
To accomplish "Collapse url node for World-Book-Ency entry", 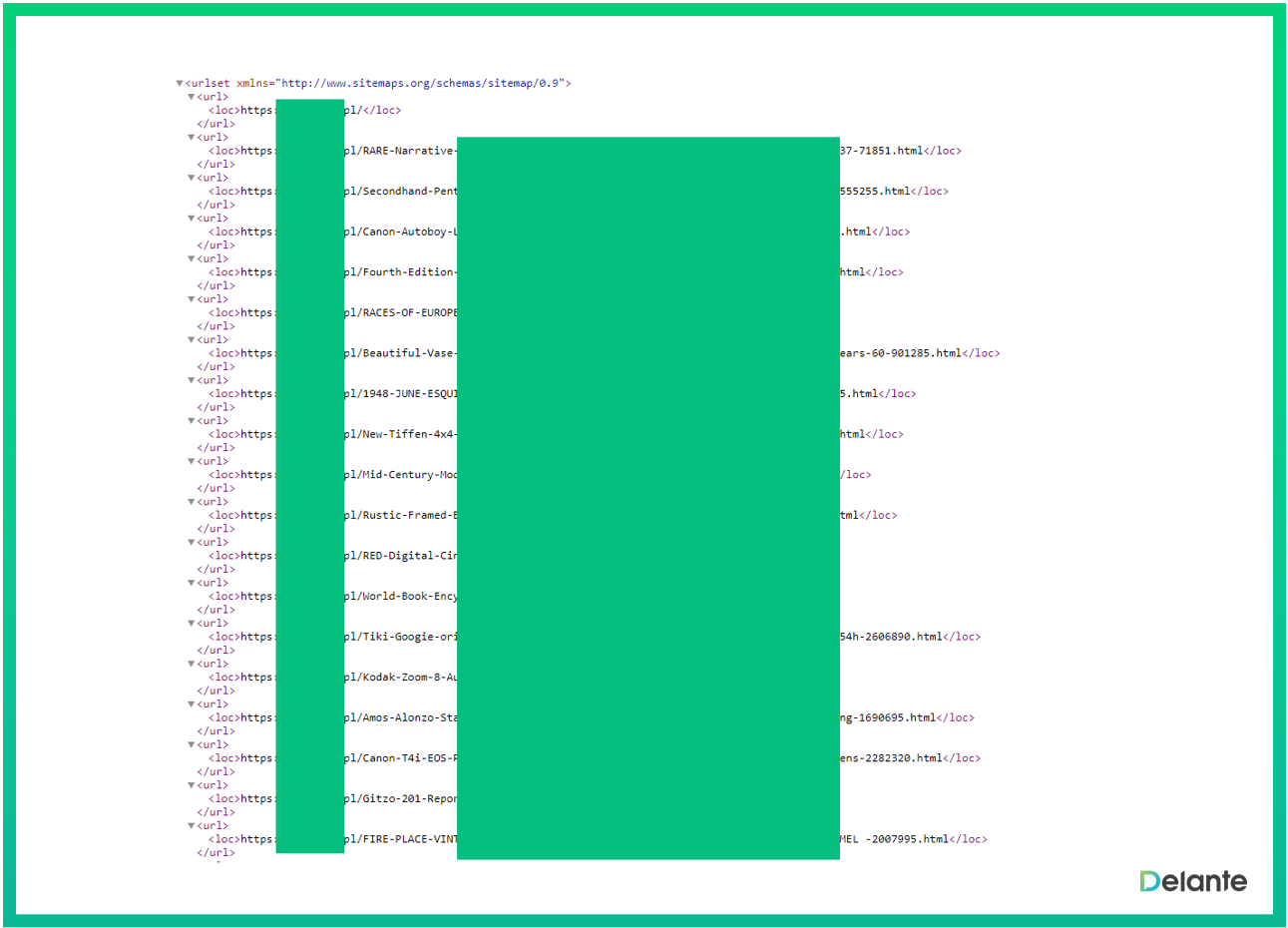I will click(192, 583).
